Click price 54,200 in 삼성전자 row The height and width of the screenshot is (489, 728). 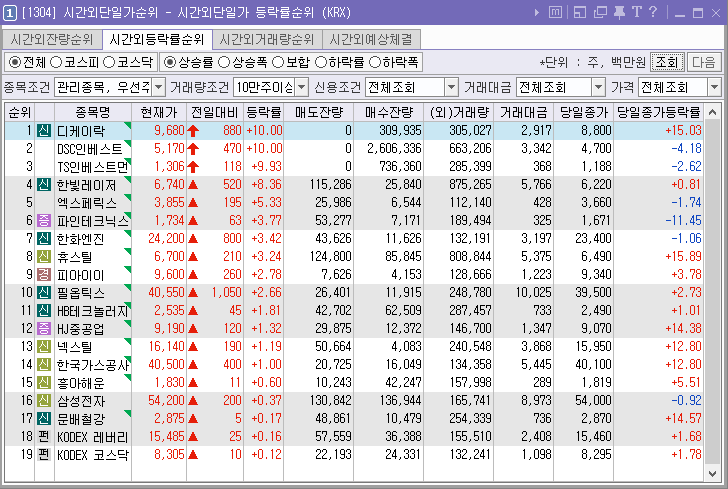coord(166,400)
